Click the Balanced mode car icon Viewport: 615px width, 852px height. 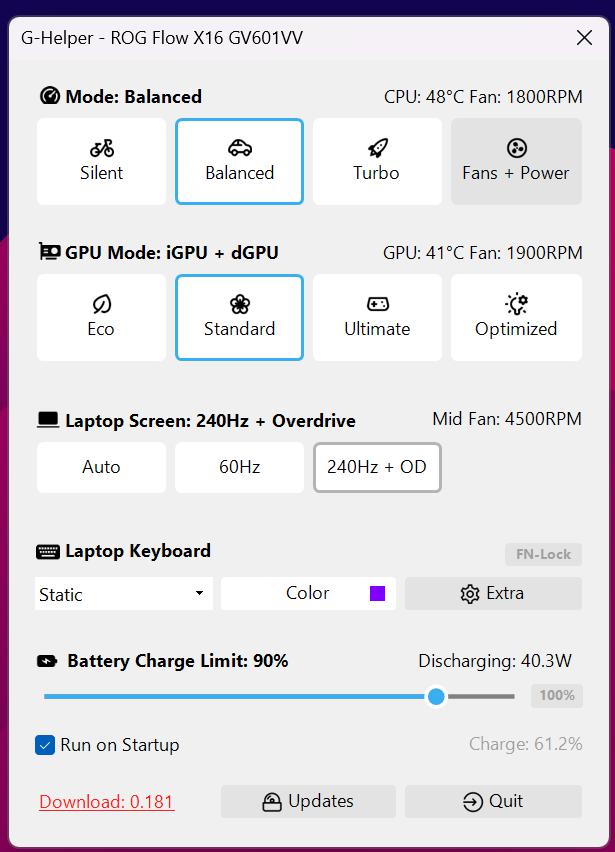[239, 161]
